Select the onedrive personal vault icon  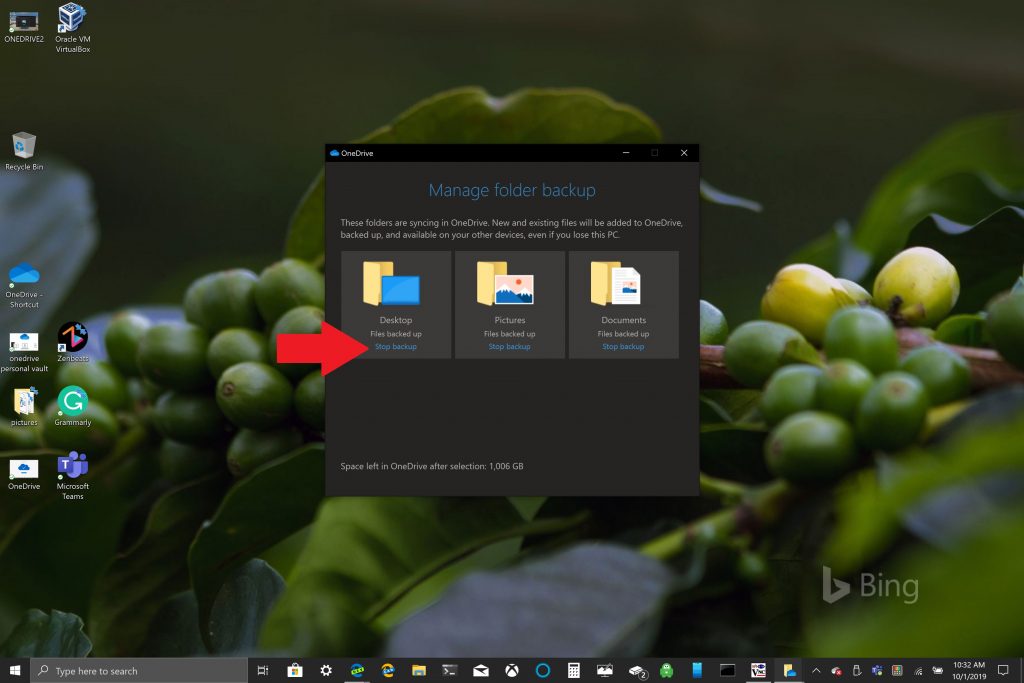[x=24, y=352]
